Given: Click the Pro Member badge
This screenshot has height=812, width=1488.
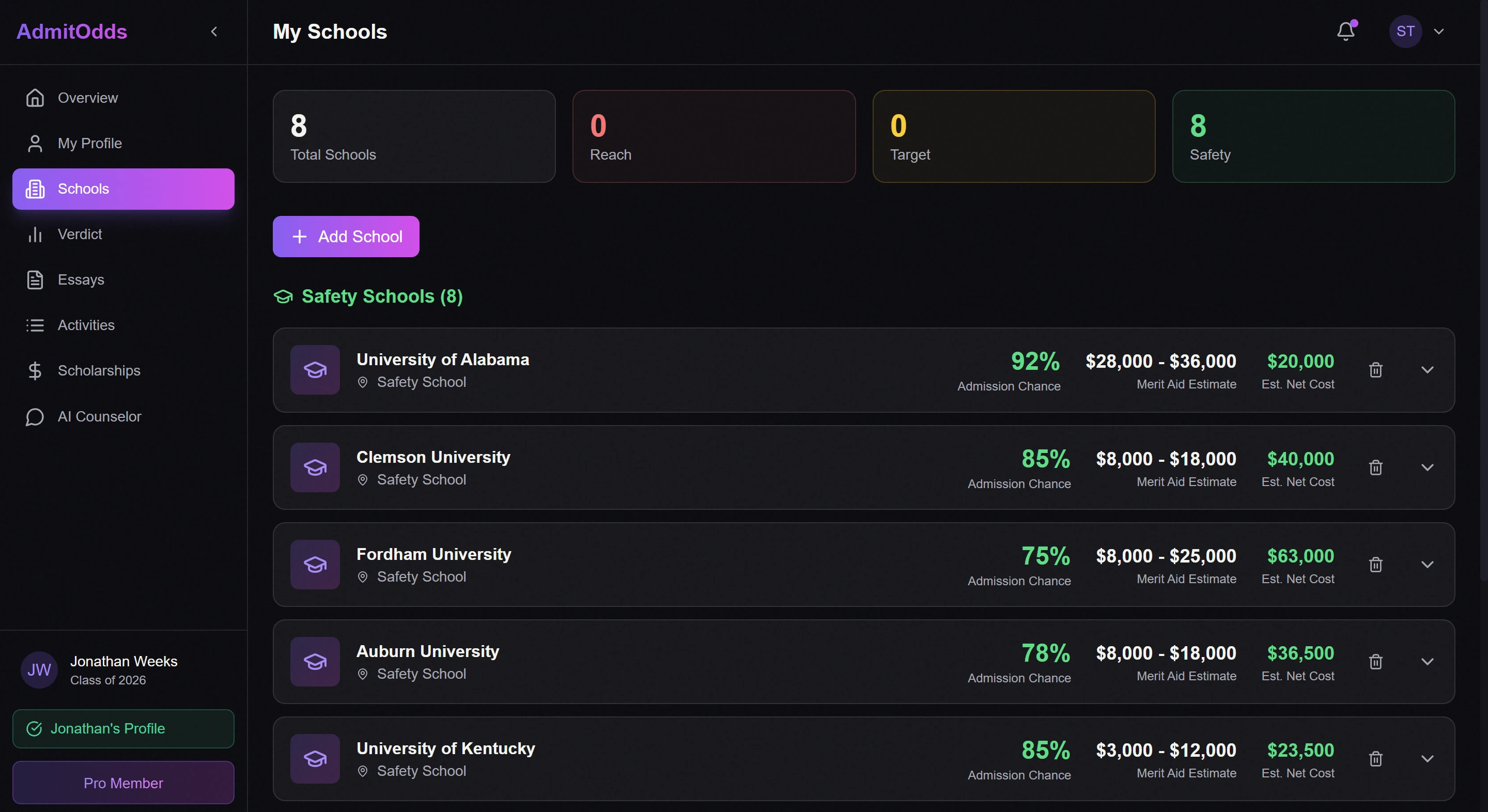Looking at the screenshot, I should click(123, 783).
